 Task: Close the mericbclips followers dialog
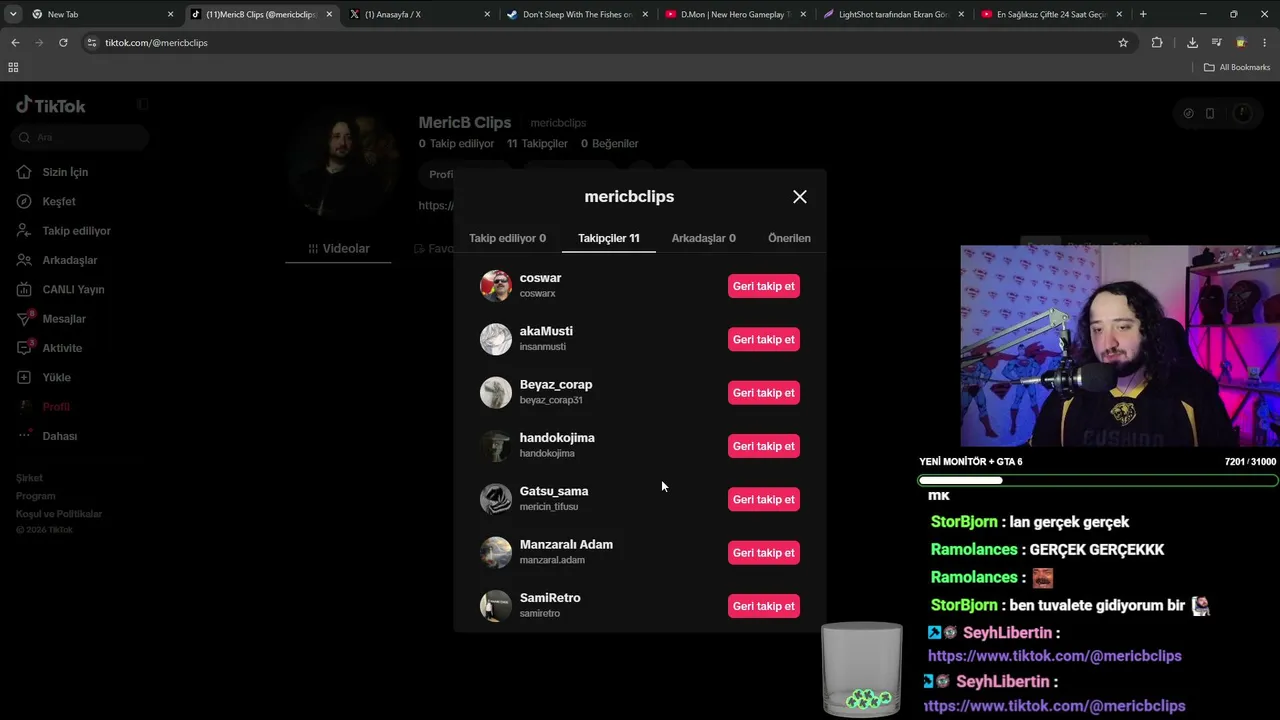[x=800, y=197]
